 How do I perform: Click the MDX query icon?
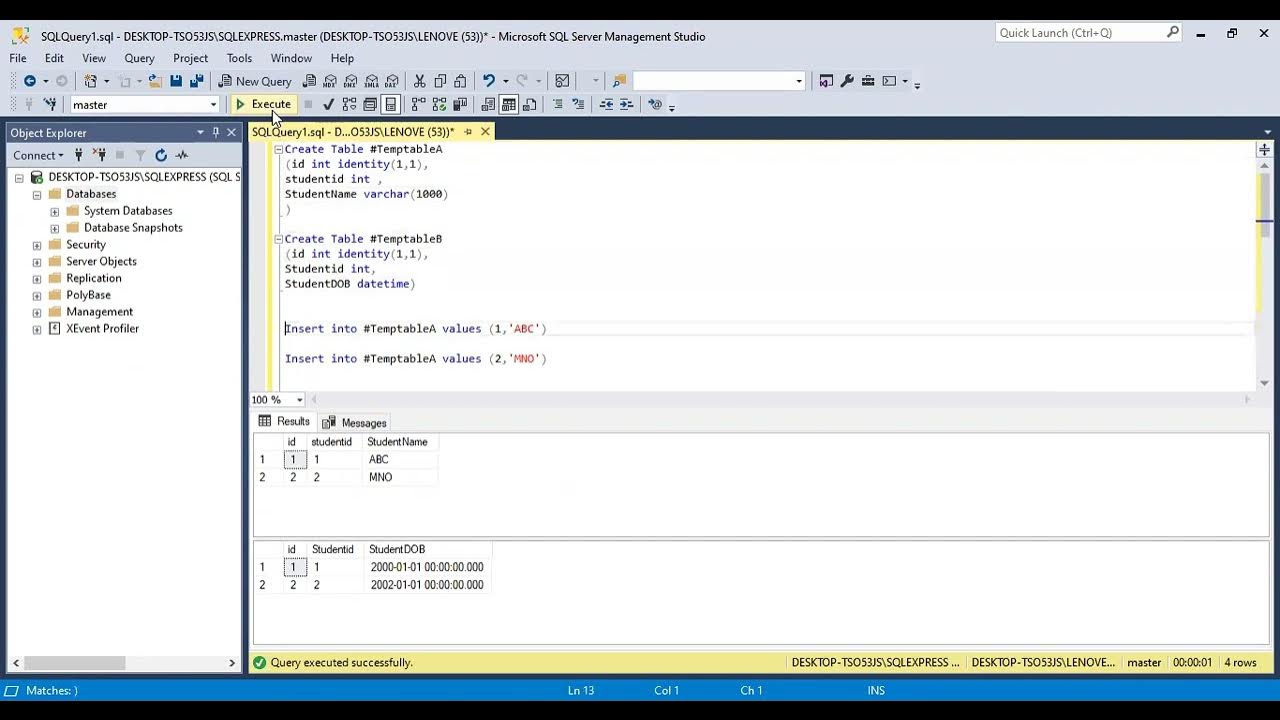pyautogui.click(x=330, y=81)
